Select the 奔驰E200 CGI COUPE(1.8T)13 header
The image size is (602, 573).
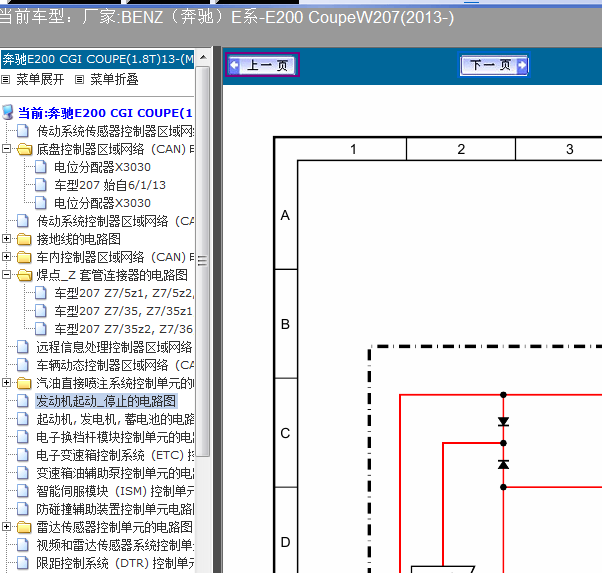(98, 59)
